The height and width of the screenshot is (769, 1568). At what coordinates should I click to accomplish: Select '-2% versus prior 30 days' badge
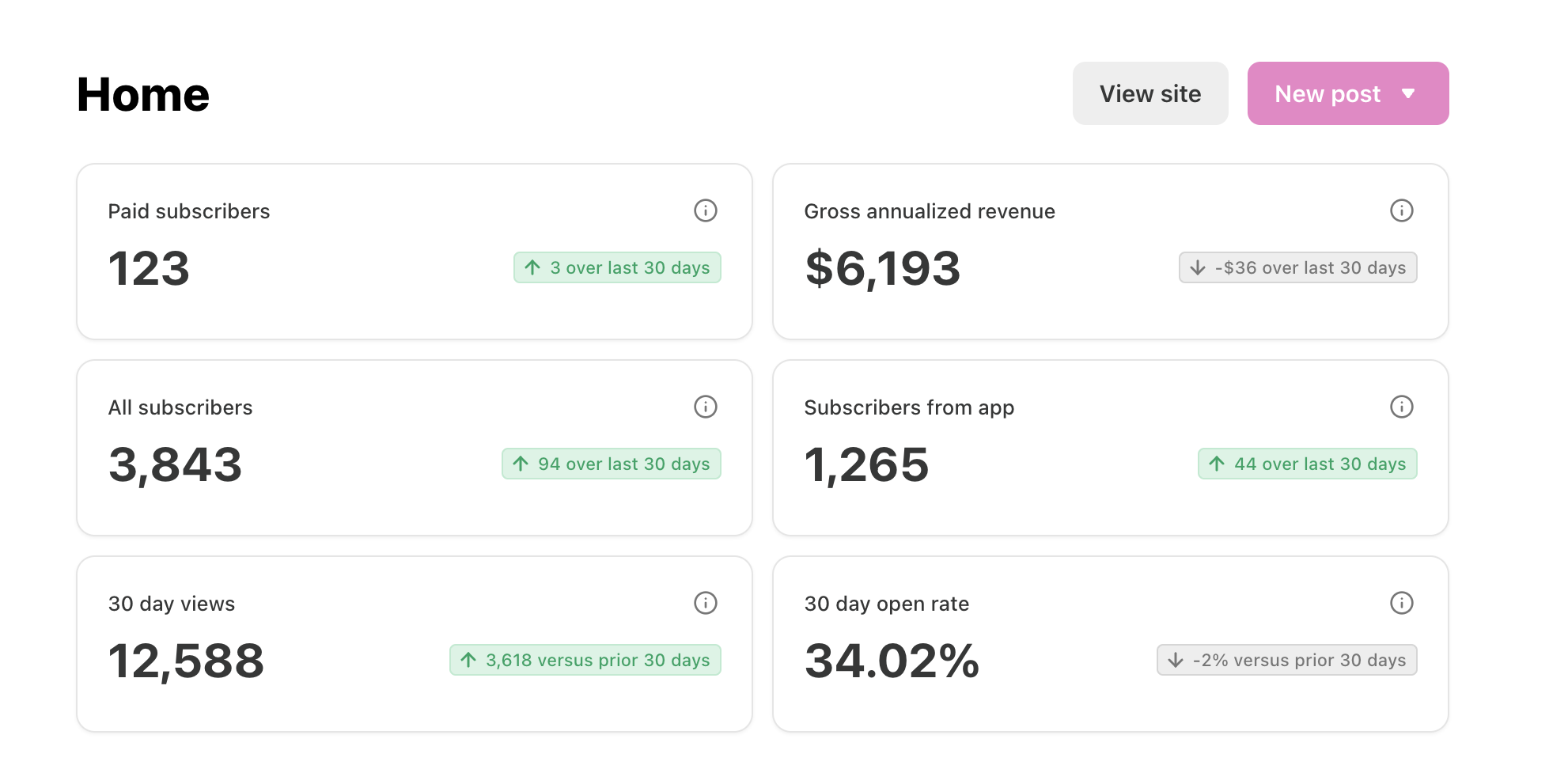click(x=1286, y=660)
